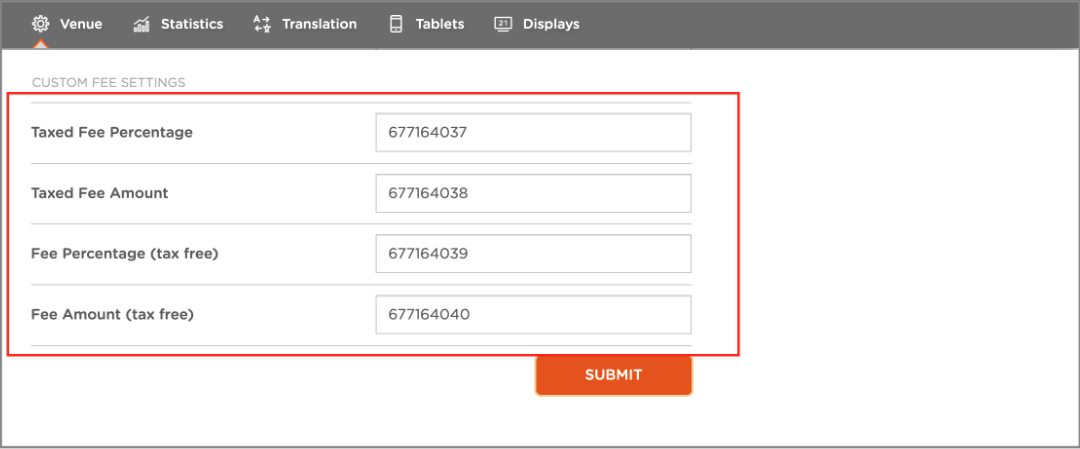Click the Fee Percentage (tax free) label

125,254
